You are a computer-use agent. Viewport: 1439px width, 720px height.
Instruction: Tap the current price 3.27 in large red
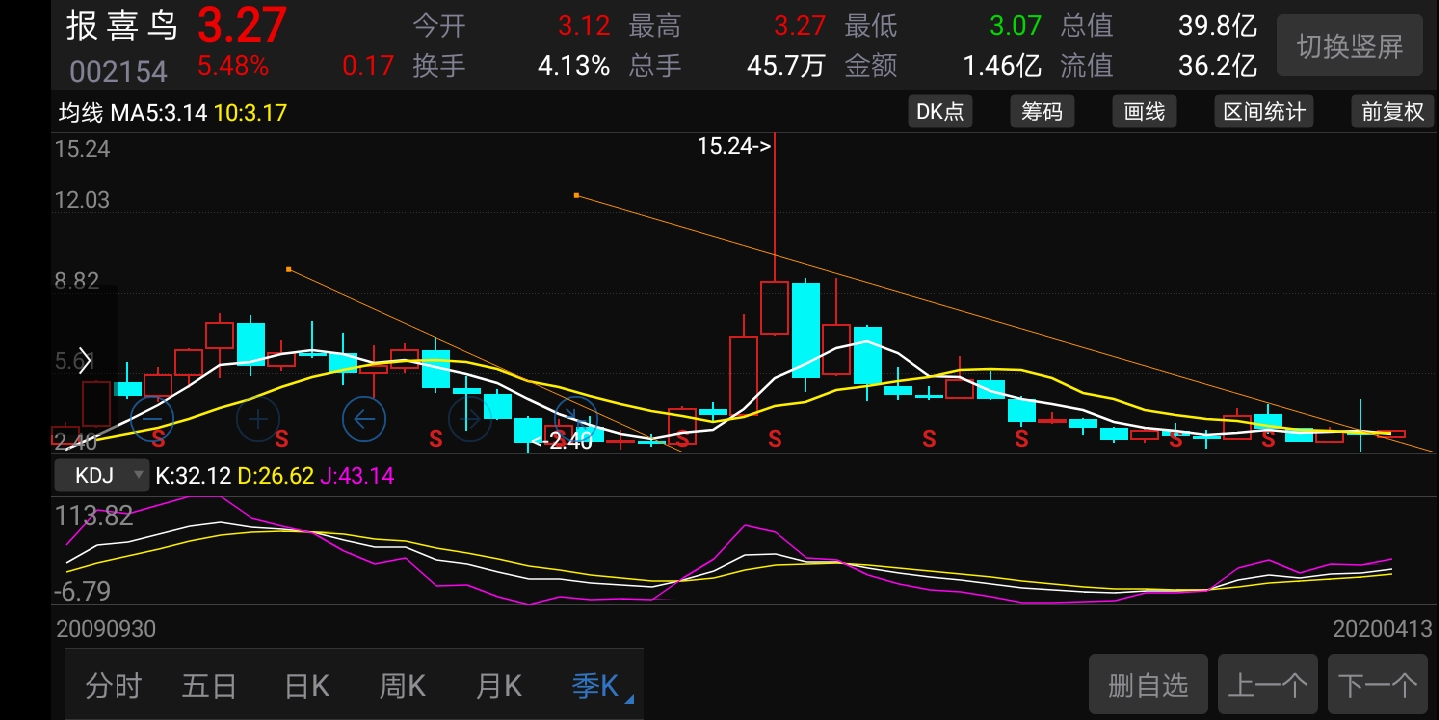[x=241, y=26]
